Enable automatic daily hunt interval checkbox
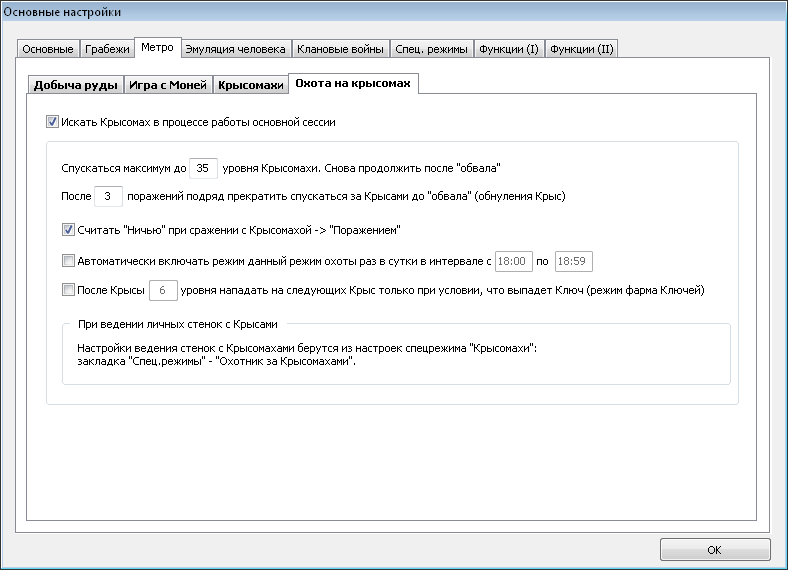 (x=68, y=260)
